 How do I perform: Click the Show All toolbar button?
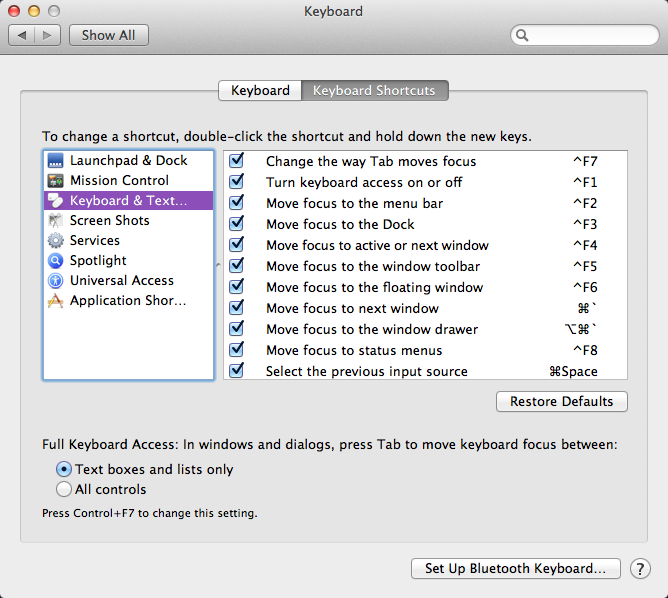[x=108, y=35]
